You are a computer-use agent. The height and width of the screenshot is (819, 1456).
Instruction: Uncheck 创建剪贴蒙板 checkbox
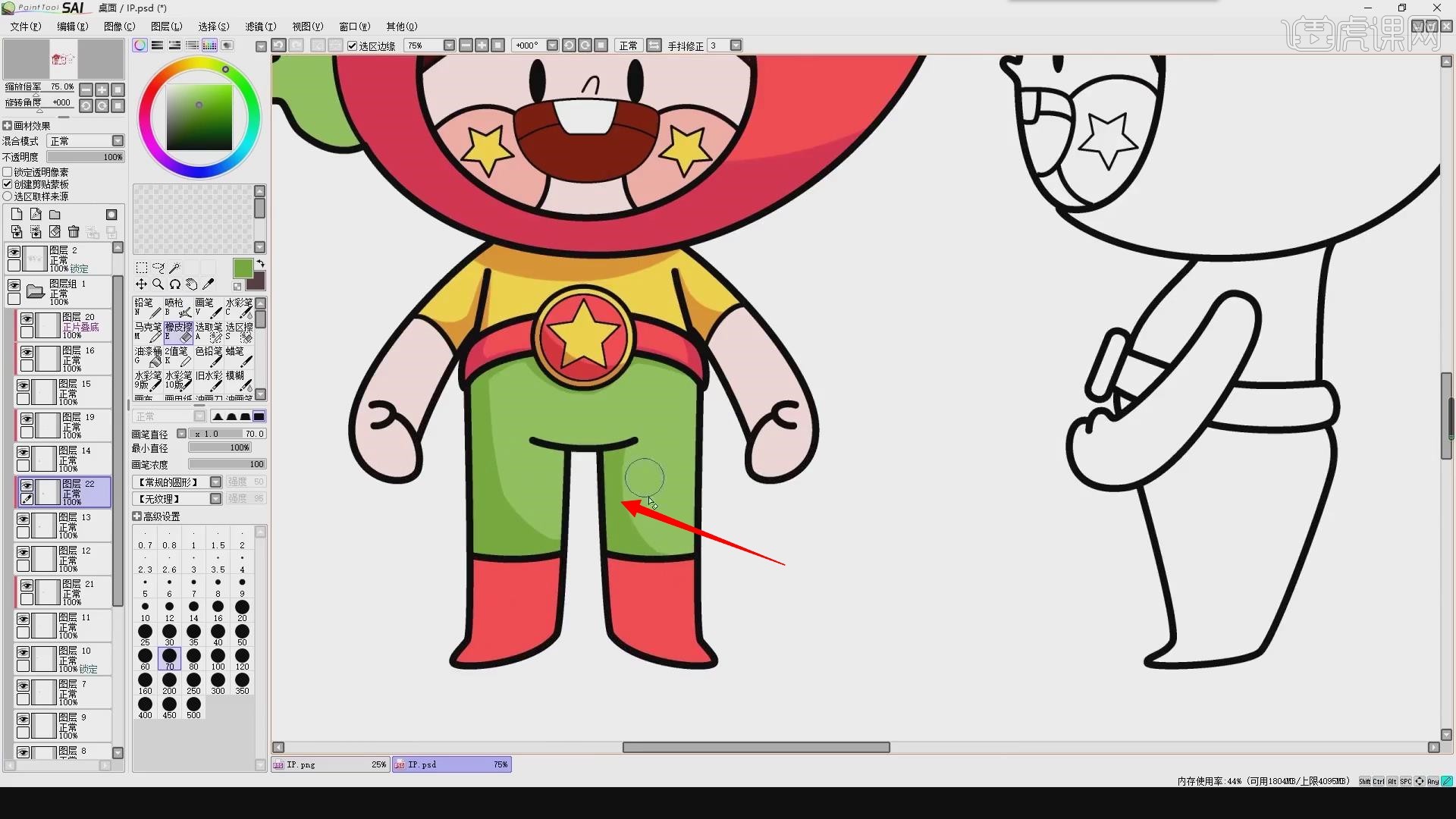(x=8, y=184)
